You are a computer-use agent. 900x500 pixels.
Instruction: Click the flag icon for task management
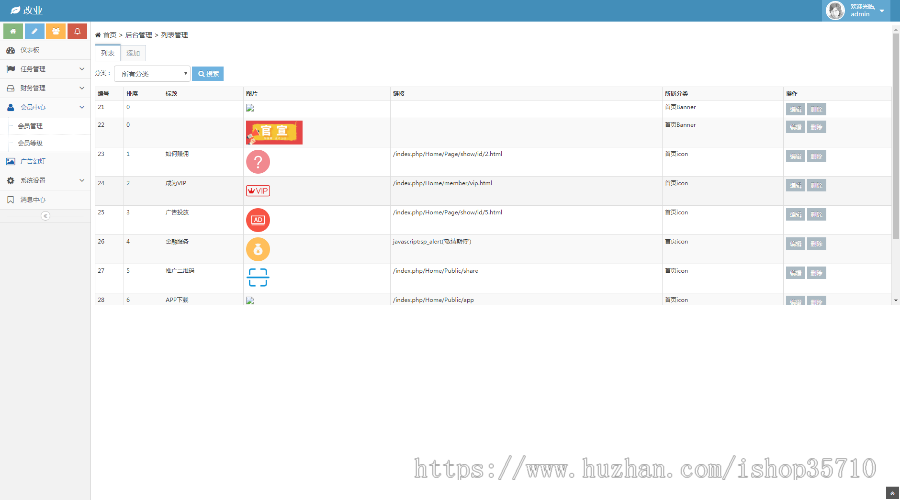point(10,69)
